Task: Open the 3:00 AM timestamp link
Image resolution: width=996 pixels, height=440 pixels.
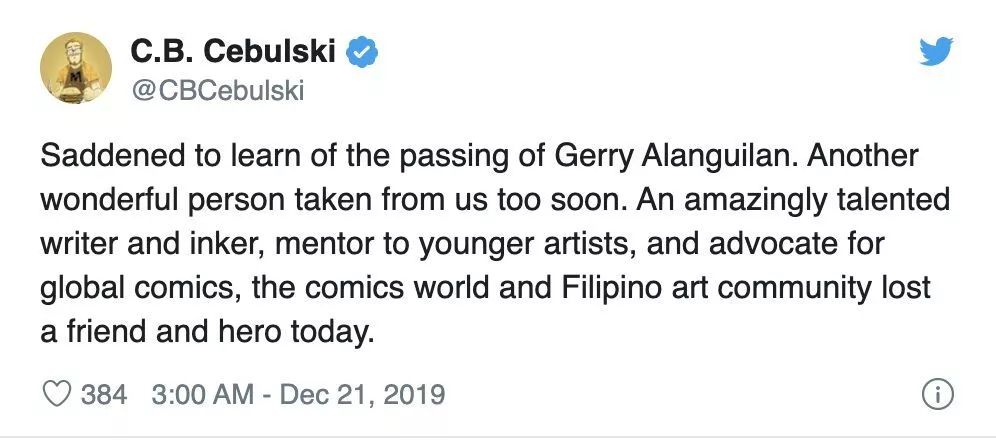Action: [203, 394]
